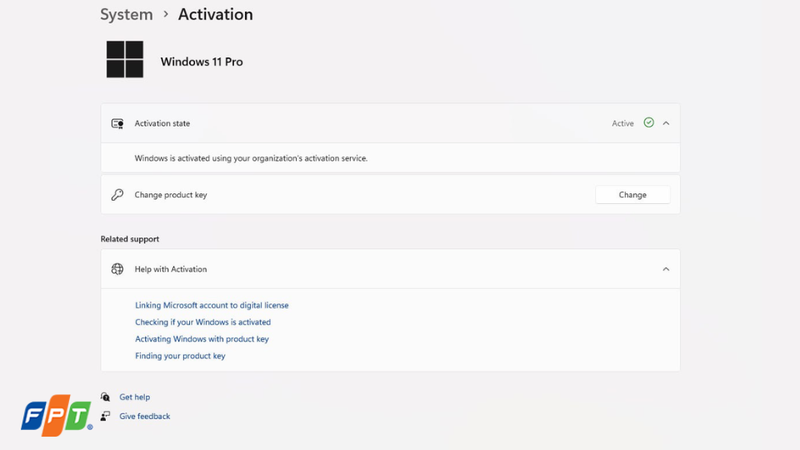This screenshot has width=800, height=450.
Task: Click the Give feedback person icon
Action: (105, 416)
